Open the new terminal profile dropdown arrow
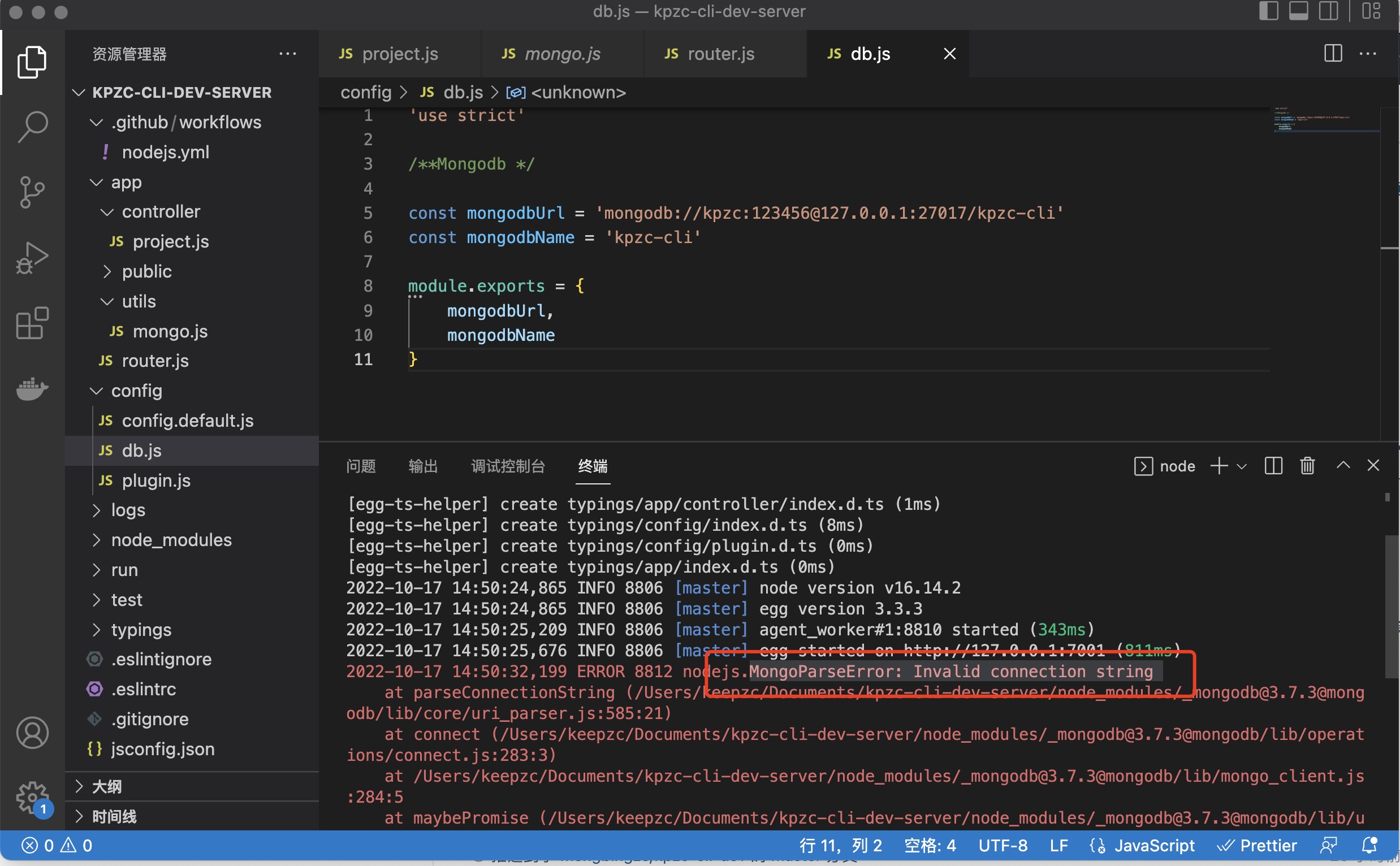This screenshot has height=866, width=1400. click(x=1242, y=466)
